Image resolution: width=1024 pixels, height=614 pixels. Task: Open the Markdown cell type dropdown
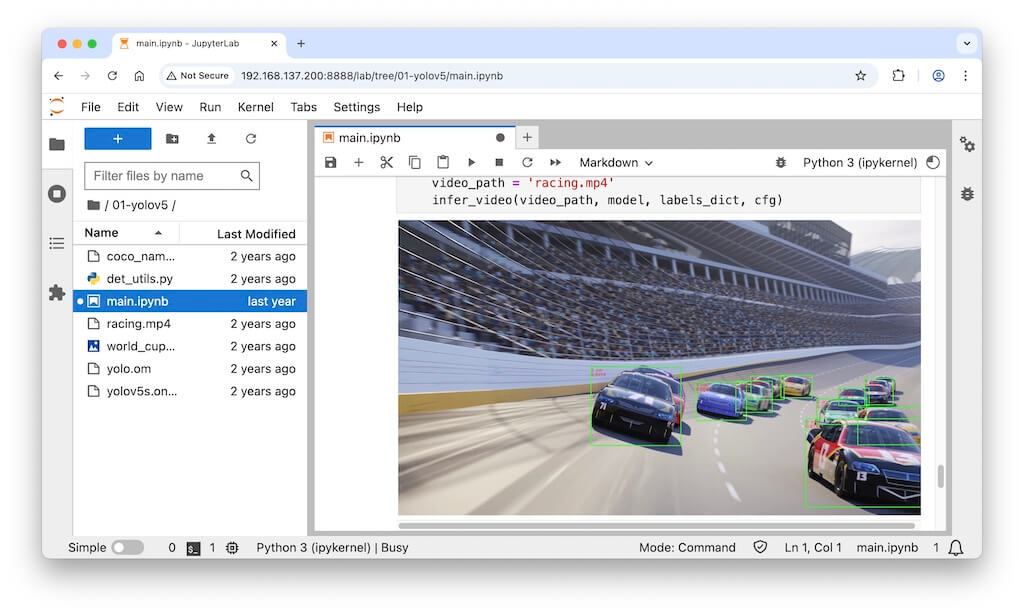point(616,162)
